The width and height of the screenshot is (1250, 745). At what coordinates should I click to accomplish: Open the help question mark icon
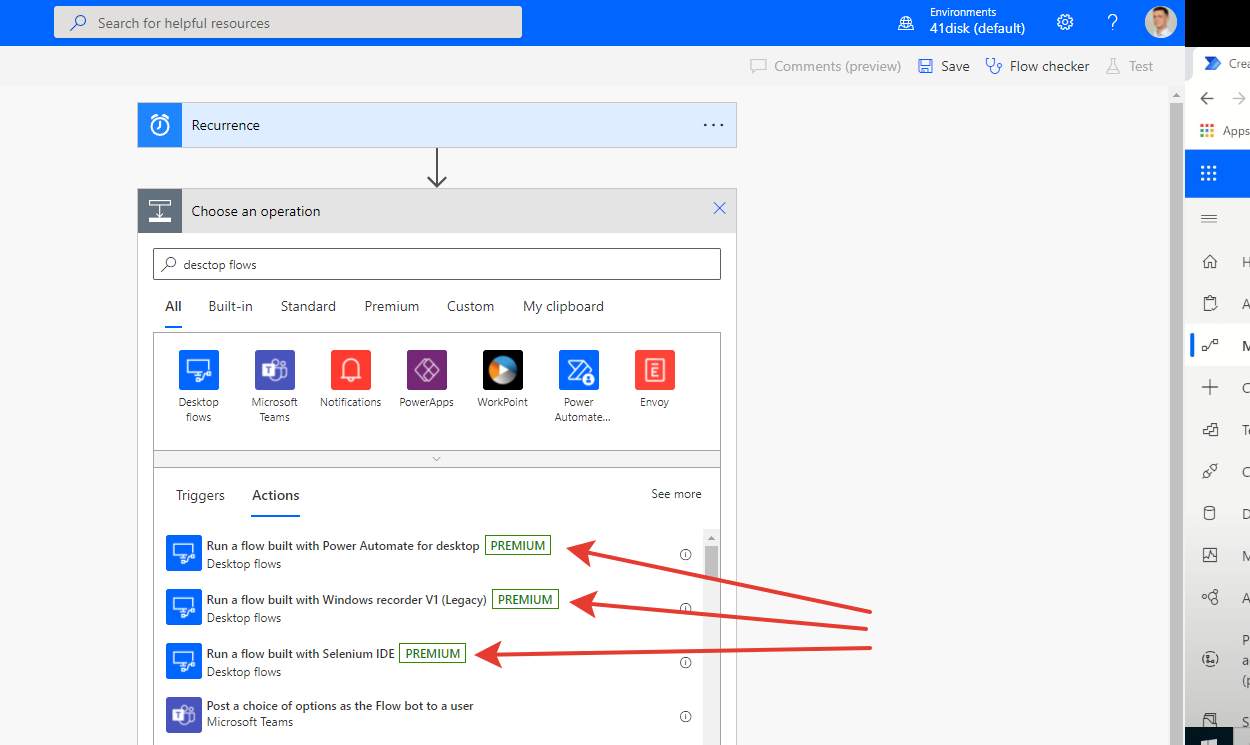pos(1112,22)
